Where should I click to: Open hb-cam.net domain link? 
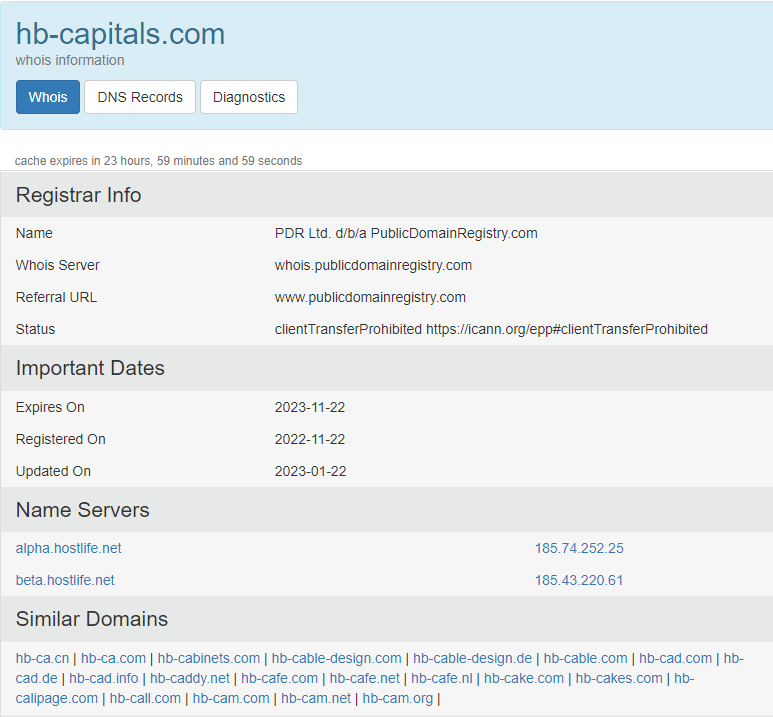[x=316, y=699]
